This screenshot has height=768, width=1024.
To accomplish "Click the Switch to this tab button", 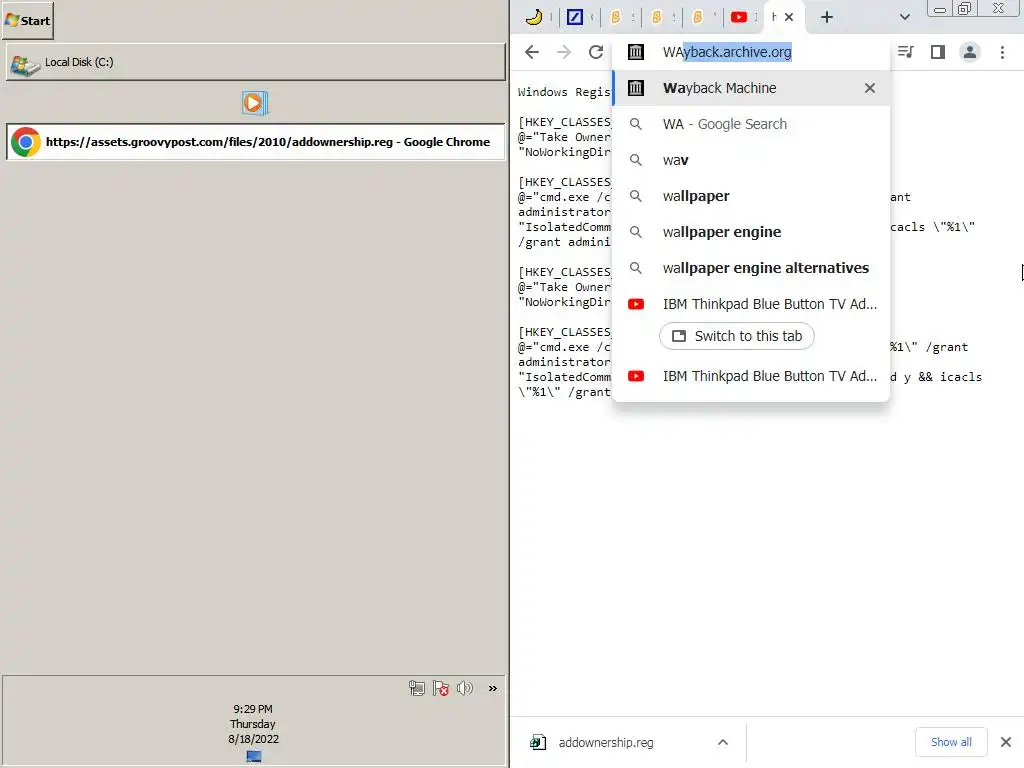I will coord(737,336).
